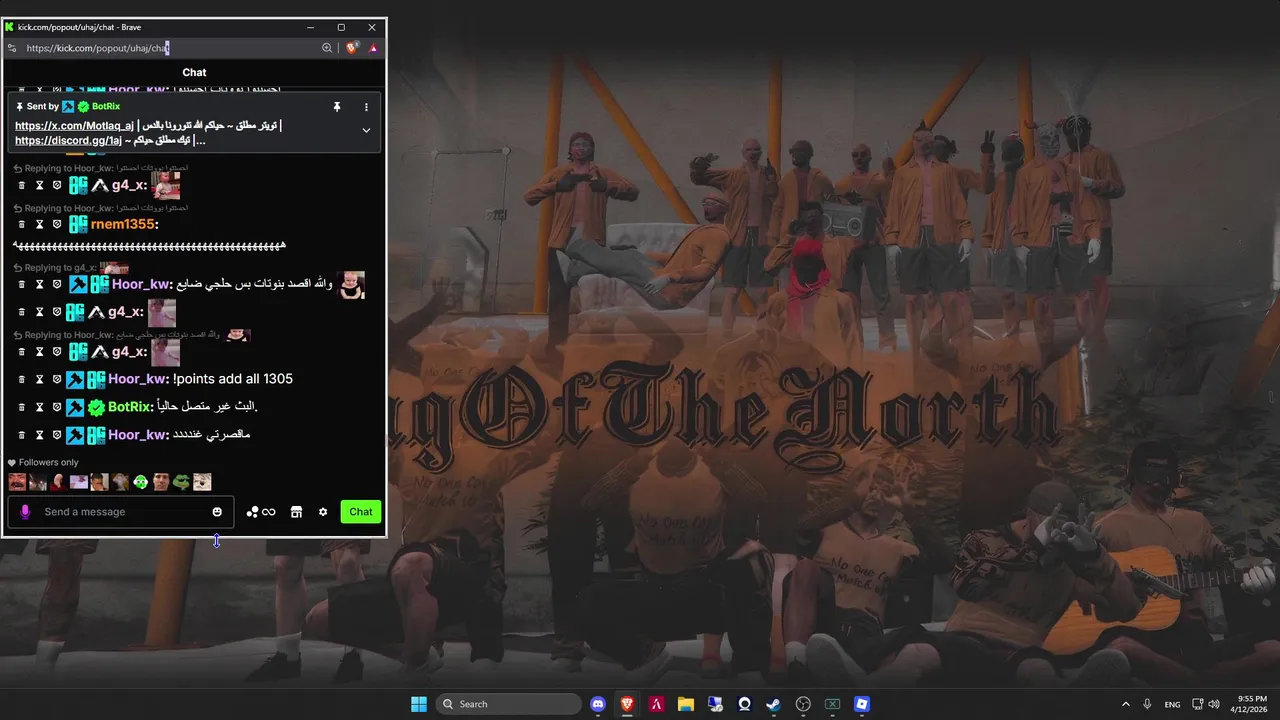Open pinned message more options menu

pyautogui.click(x=366, y=107)
